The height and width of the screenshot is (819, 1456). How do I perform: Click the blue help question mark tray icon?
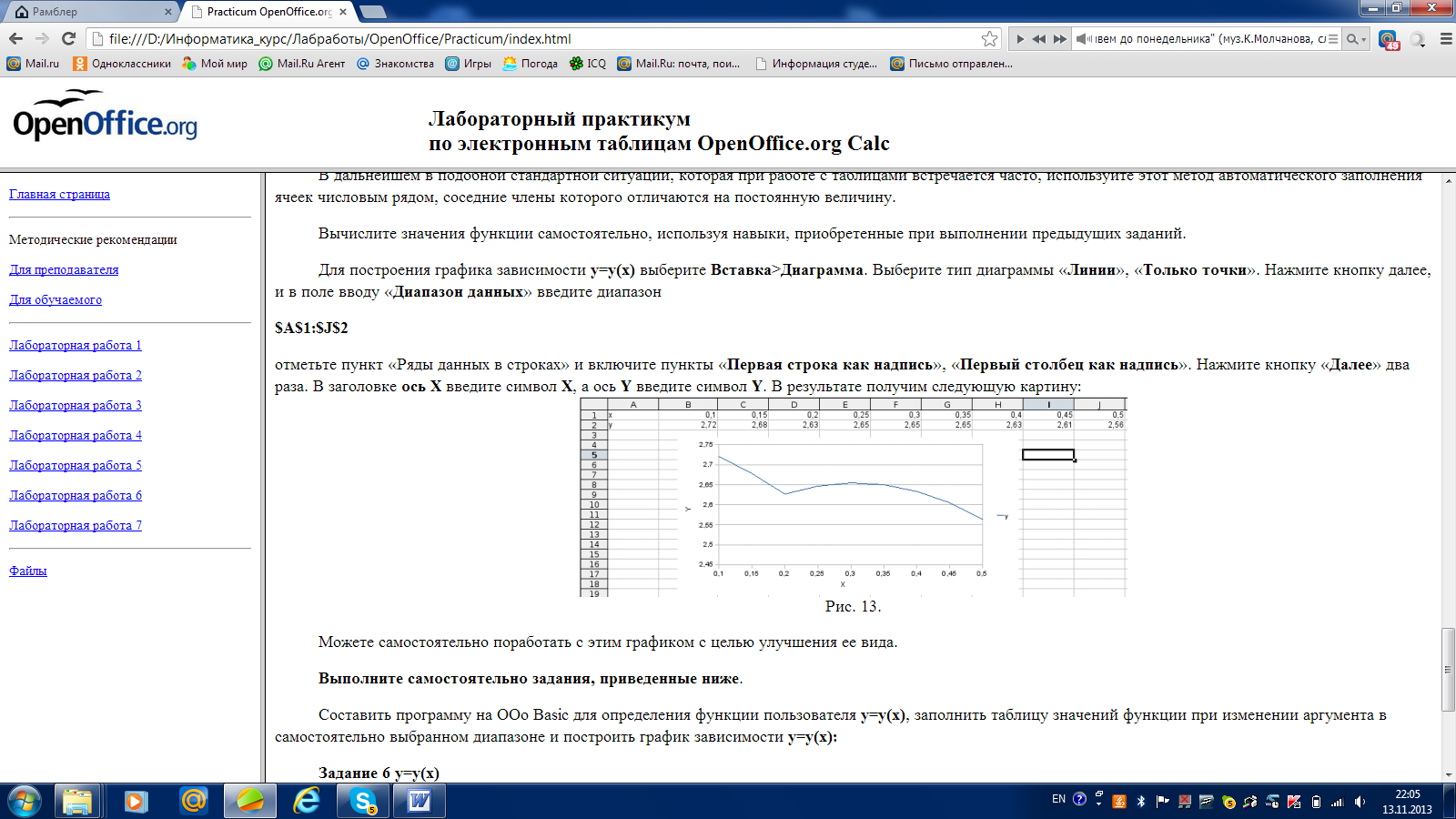click(1079, 799)
